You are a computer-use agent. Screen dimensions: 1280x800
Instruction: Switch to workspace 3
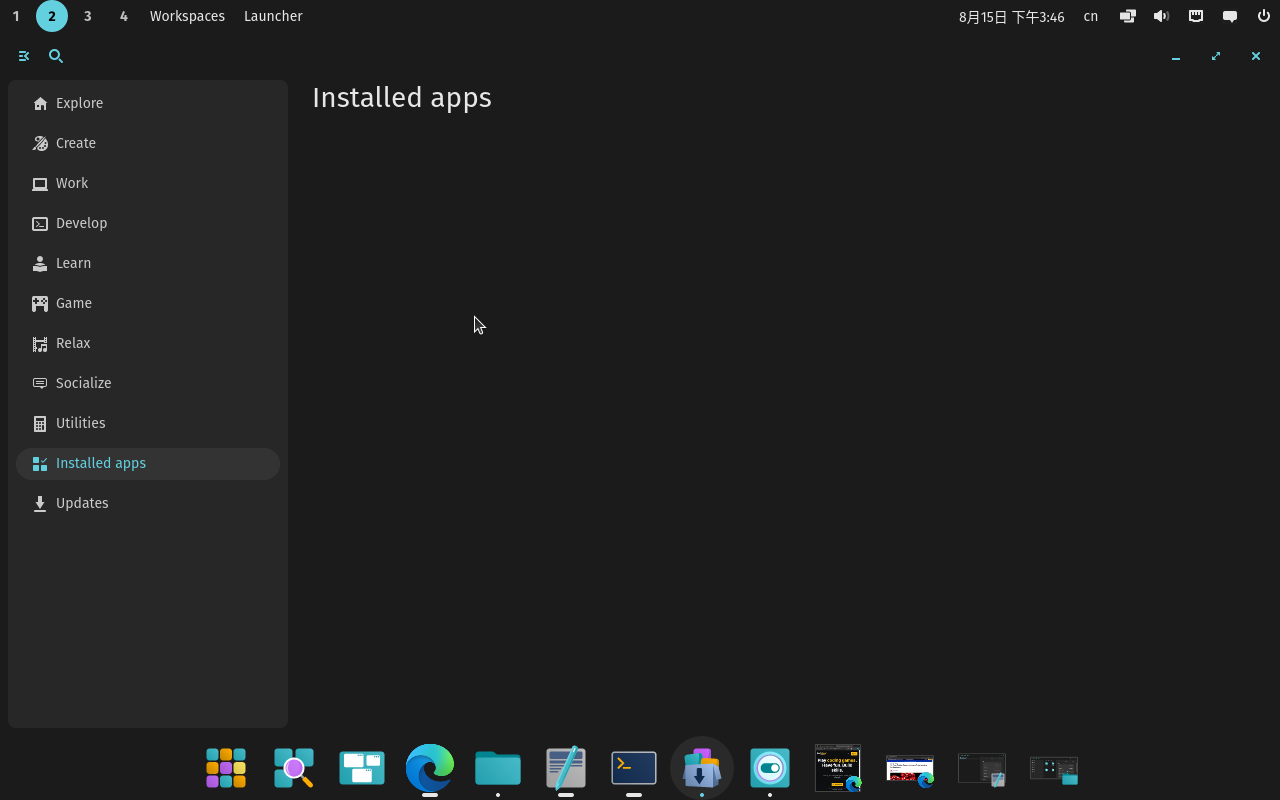point(87,16)
